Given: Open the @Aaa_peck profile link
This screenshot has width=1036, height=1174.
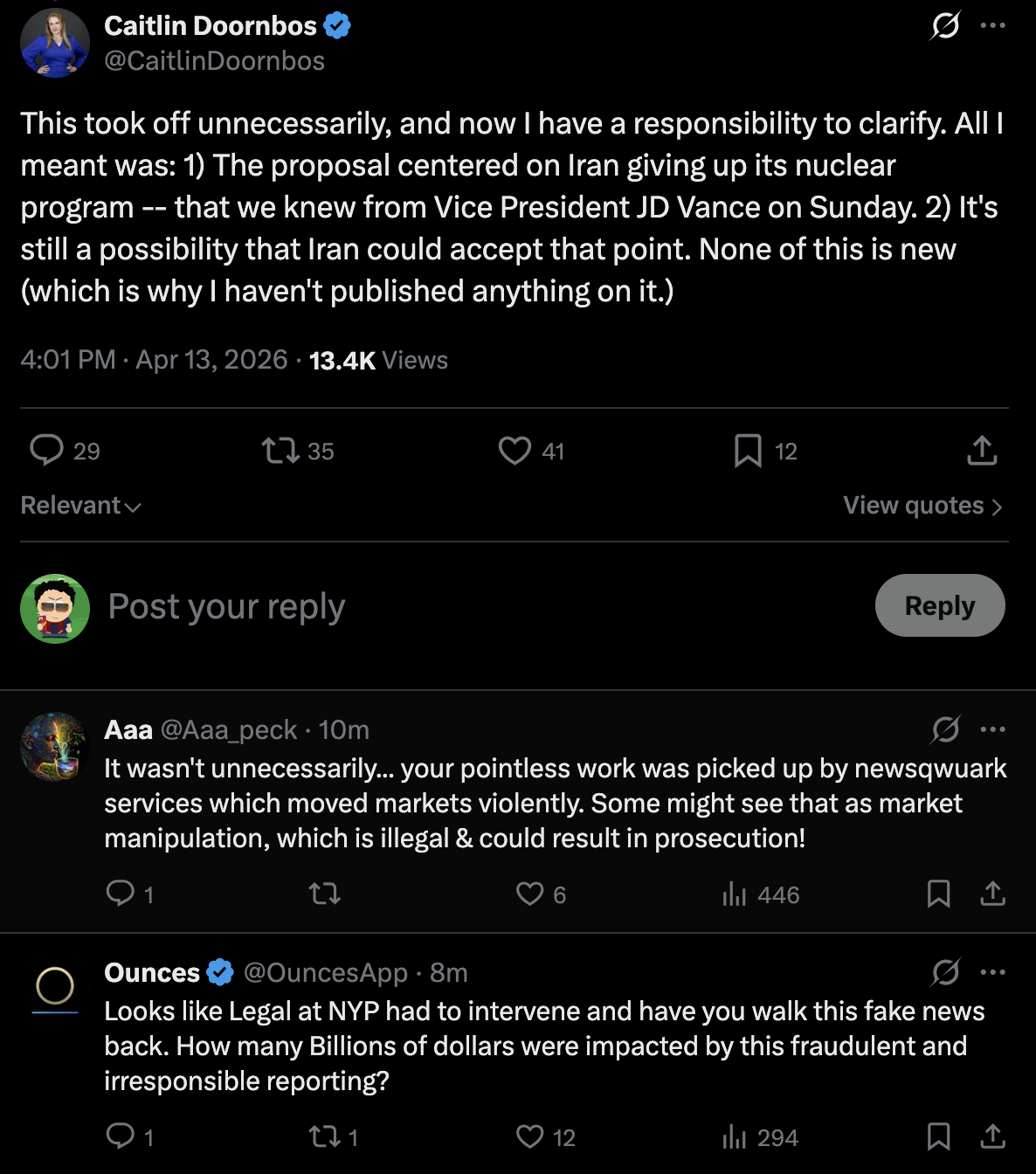Looking at the screenshot, I should 229,729.
